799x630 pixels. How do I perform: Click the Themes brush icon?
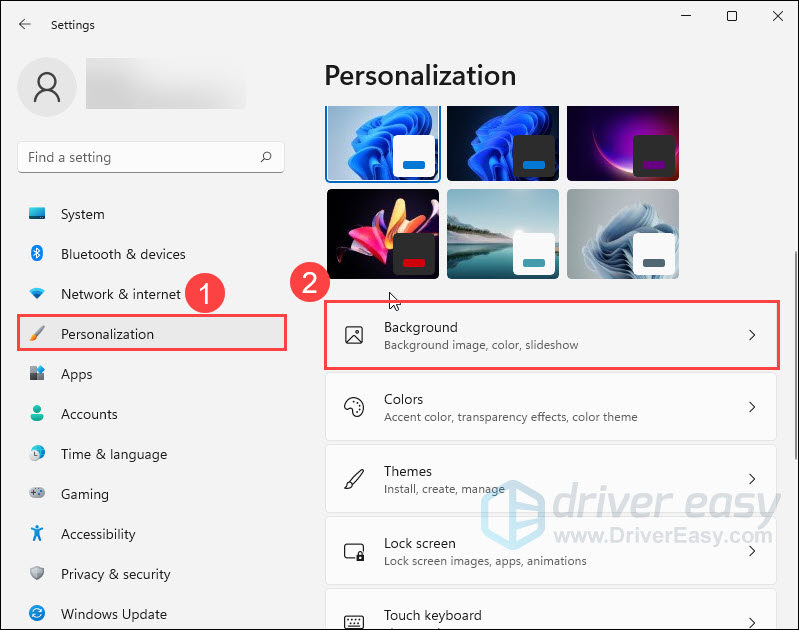pyautogui.click(x=354, y=479)
